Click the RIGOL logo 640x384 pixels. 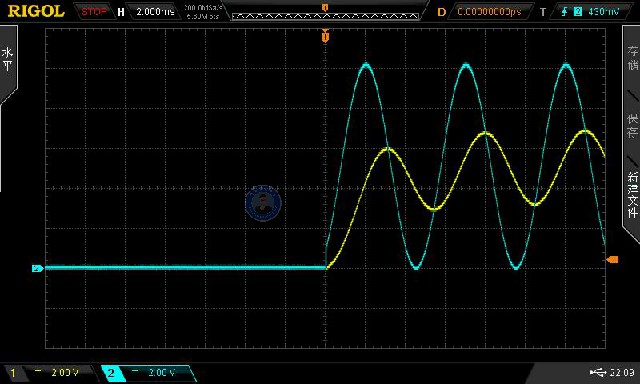tap(36, 11)
